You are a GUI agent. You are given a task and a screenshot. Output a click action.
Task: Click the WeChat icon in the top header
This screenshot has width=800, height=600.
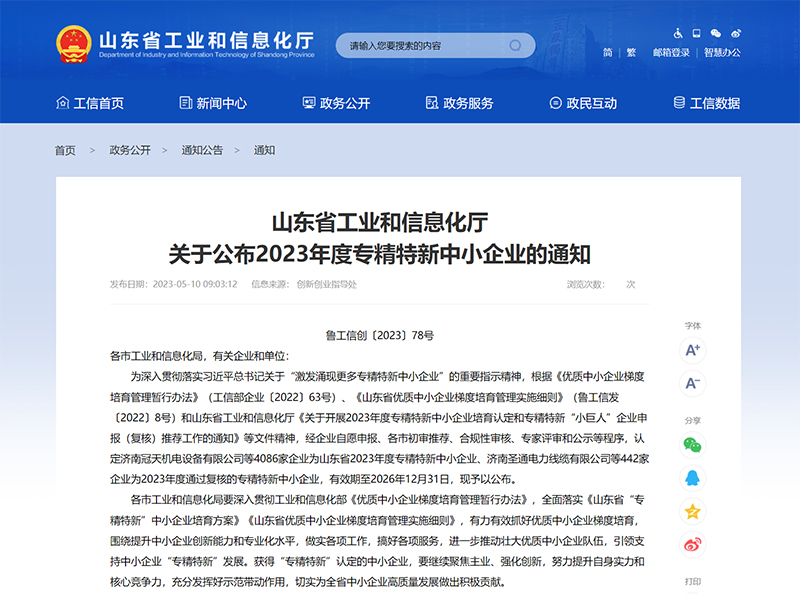pos(716,33)
